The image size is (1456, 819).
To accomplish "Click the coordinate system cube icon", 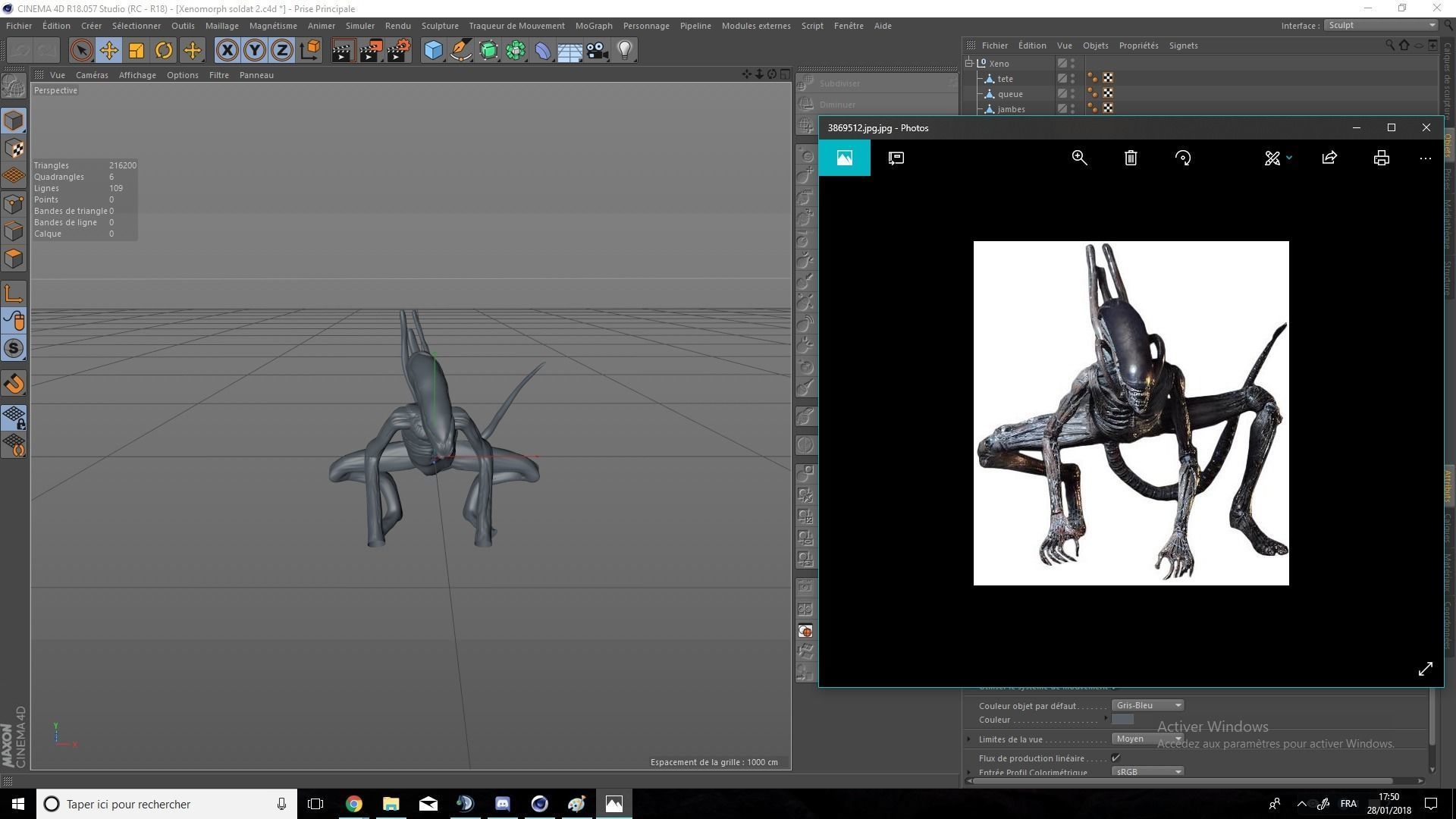I will click(x=309, y=51).
